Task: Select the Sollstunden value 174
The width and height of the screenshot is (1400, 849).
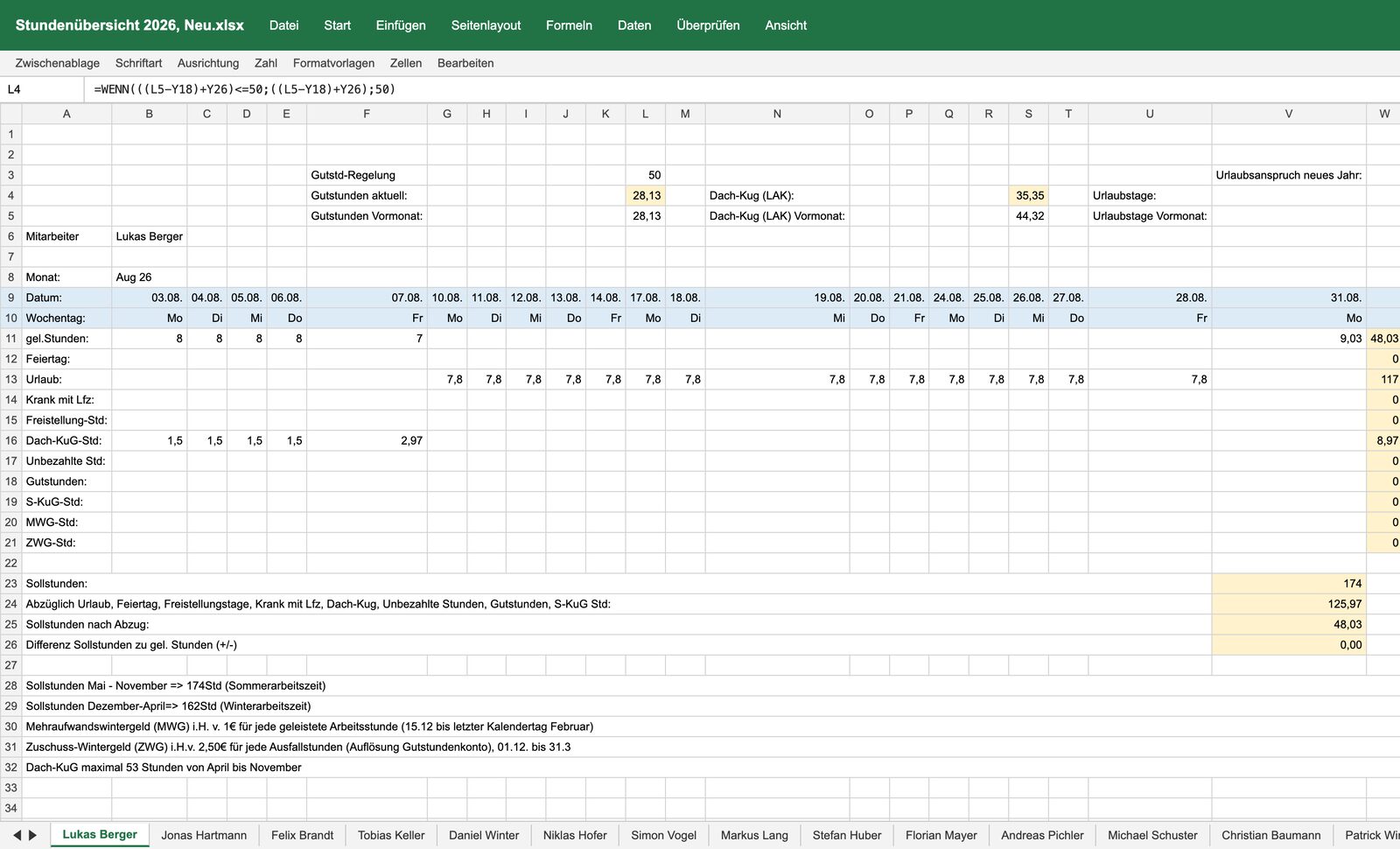Action: [1289, 583]
